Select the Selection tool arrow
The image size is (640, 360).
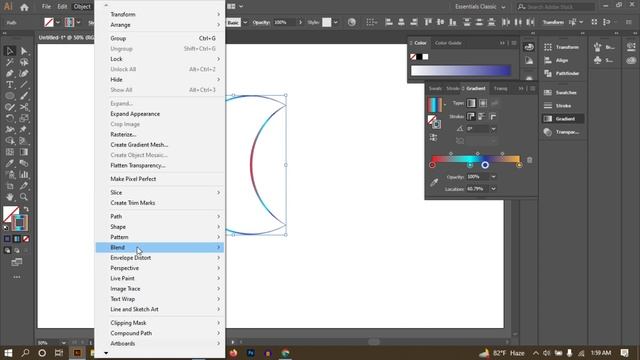(x=10, y=51)
